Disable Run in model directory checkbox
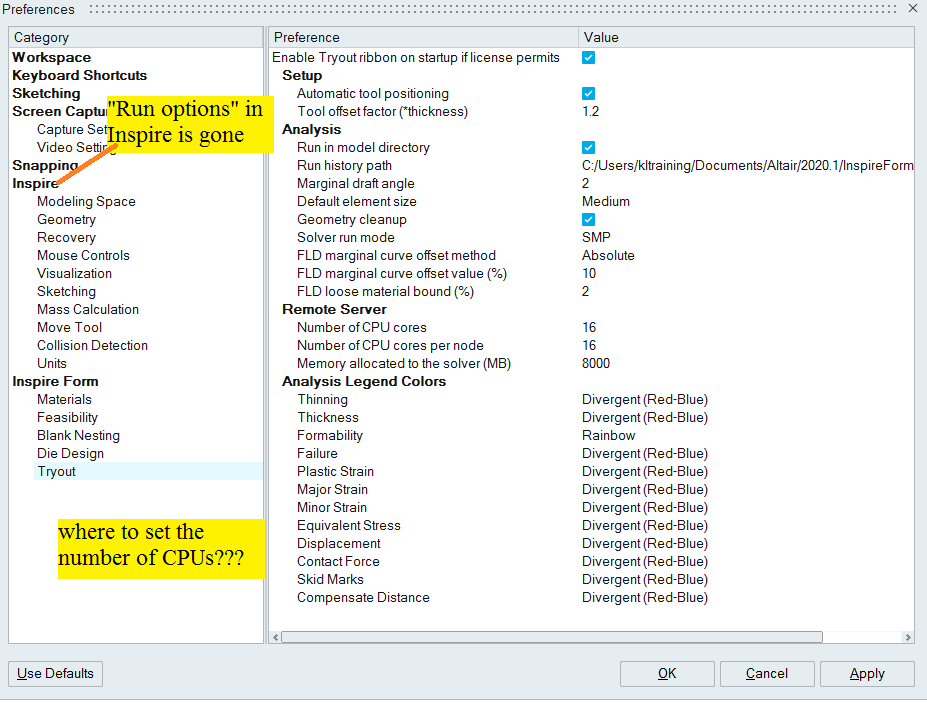The width and height of the screenshot is (927, 703). 589,148
